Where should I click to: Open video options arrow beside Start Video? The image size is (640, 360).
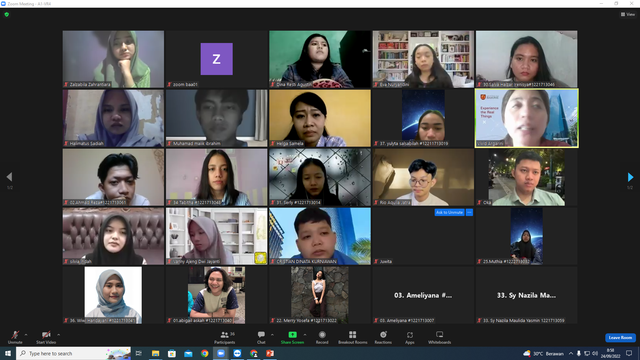pos(59,335)
